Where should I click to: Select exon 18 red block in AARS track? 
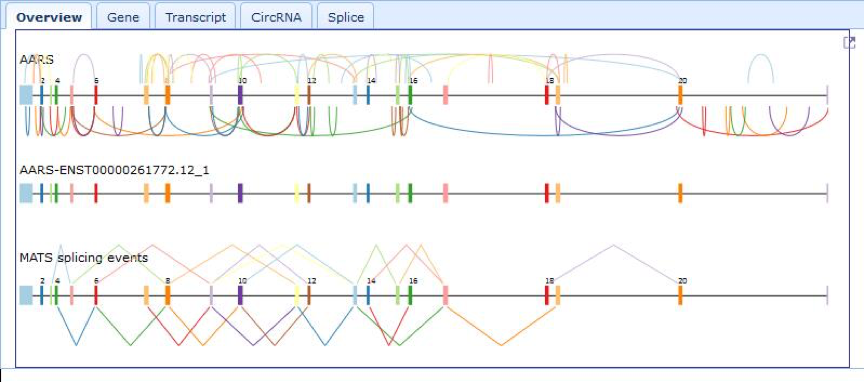(x=547, y=95)
